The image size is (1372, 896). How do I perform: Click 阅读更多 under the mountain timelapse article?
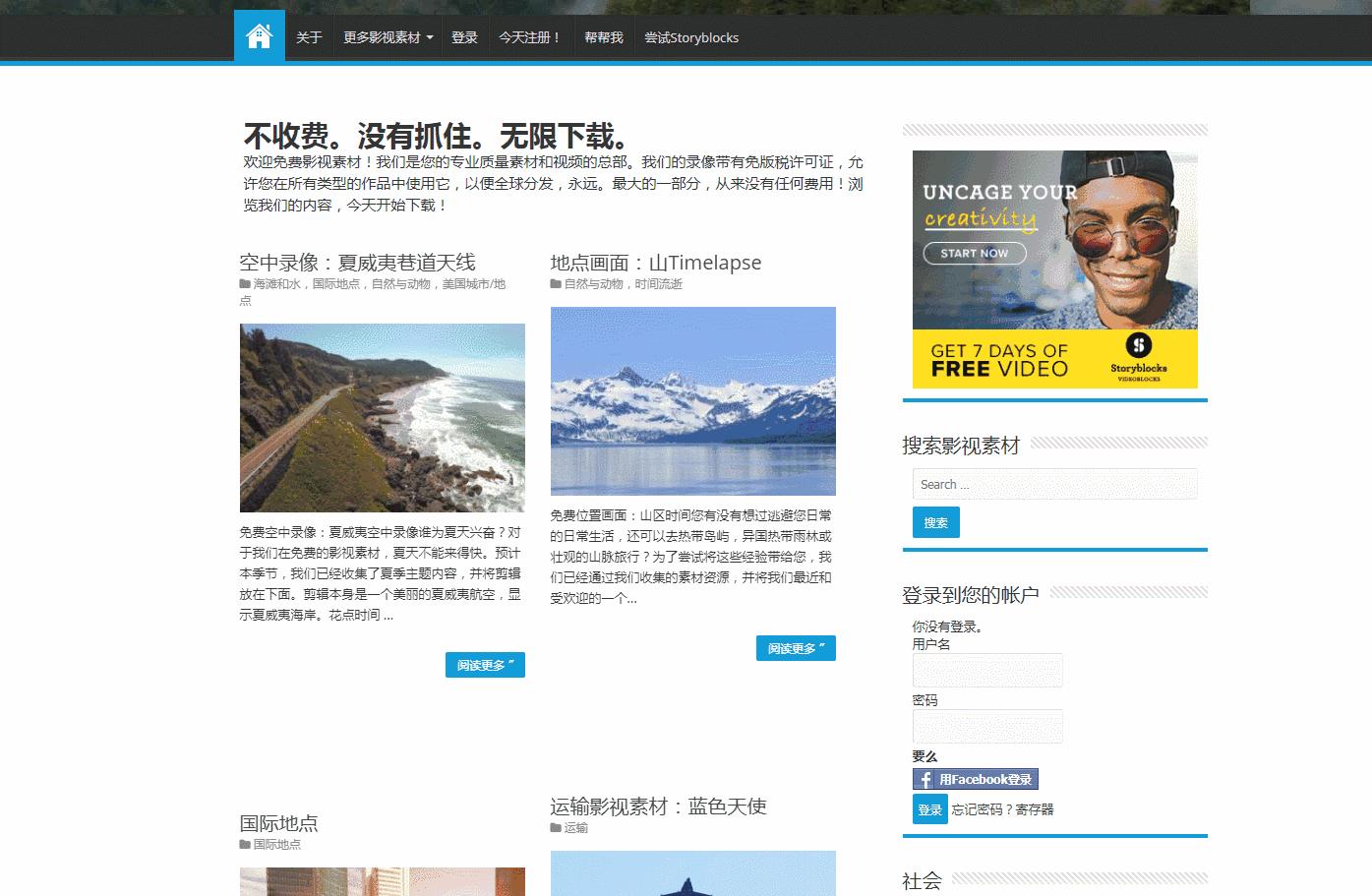click(x=795, y=647)
